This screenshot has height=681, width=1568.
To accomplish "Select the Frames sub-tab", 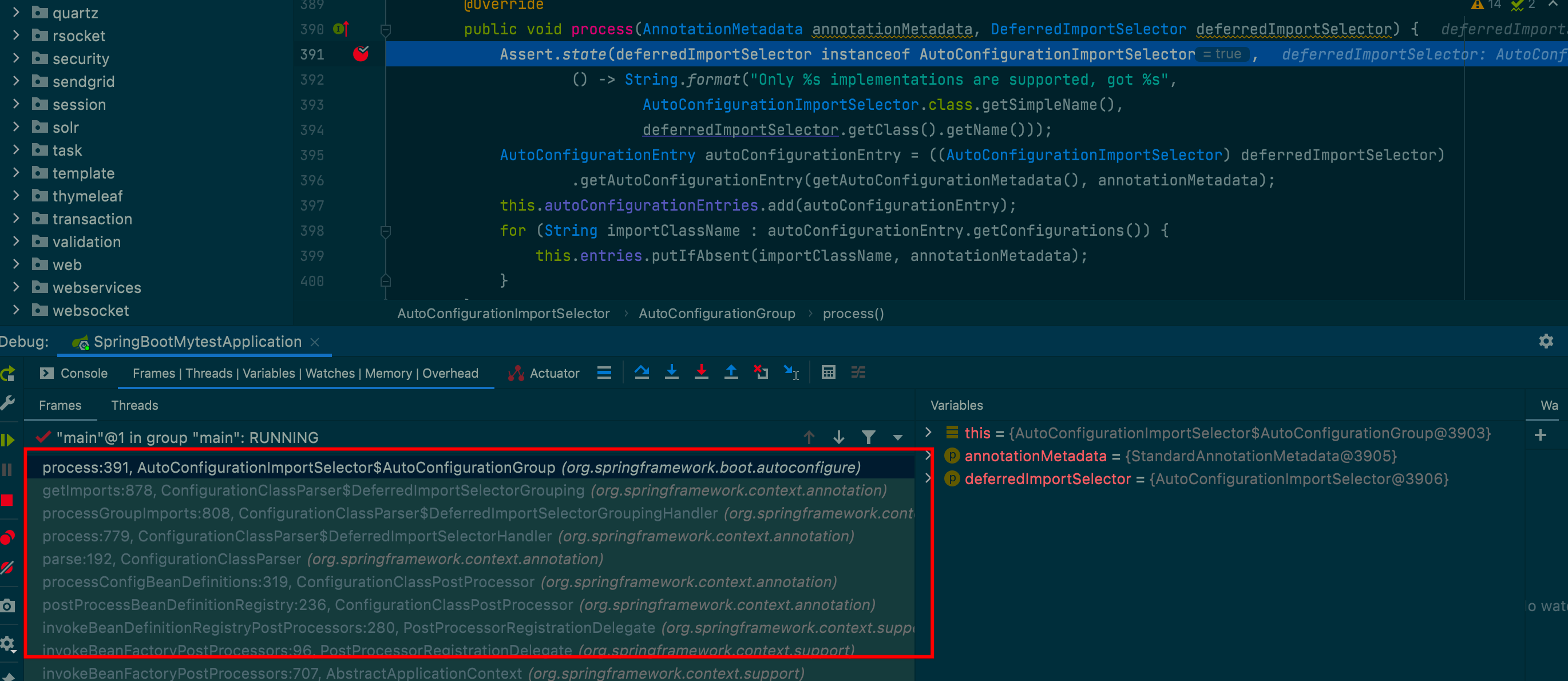I will (60, 405).
